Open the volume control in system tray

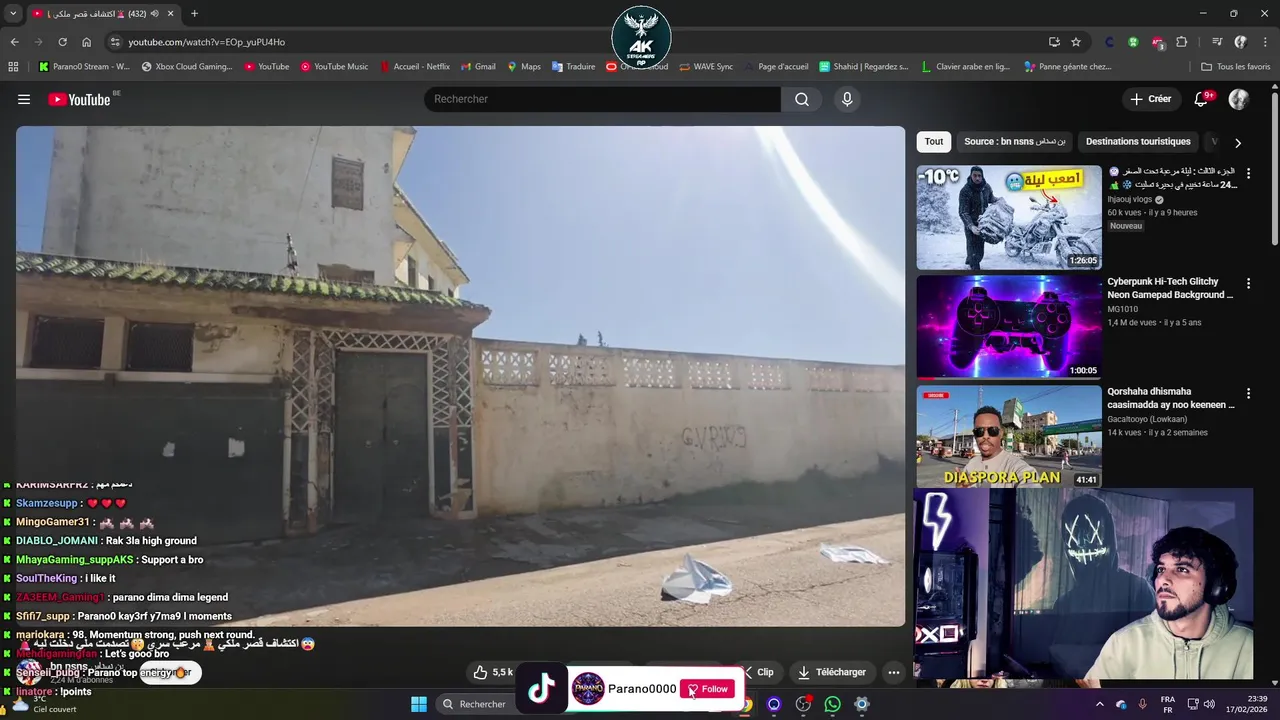click(1210, 704)
